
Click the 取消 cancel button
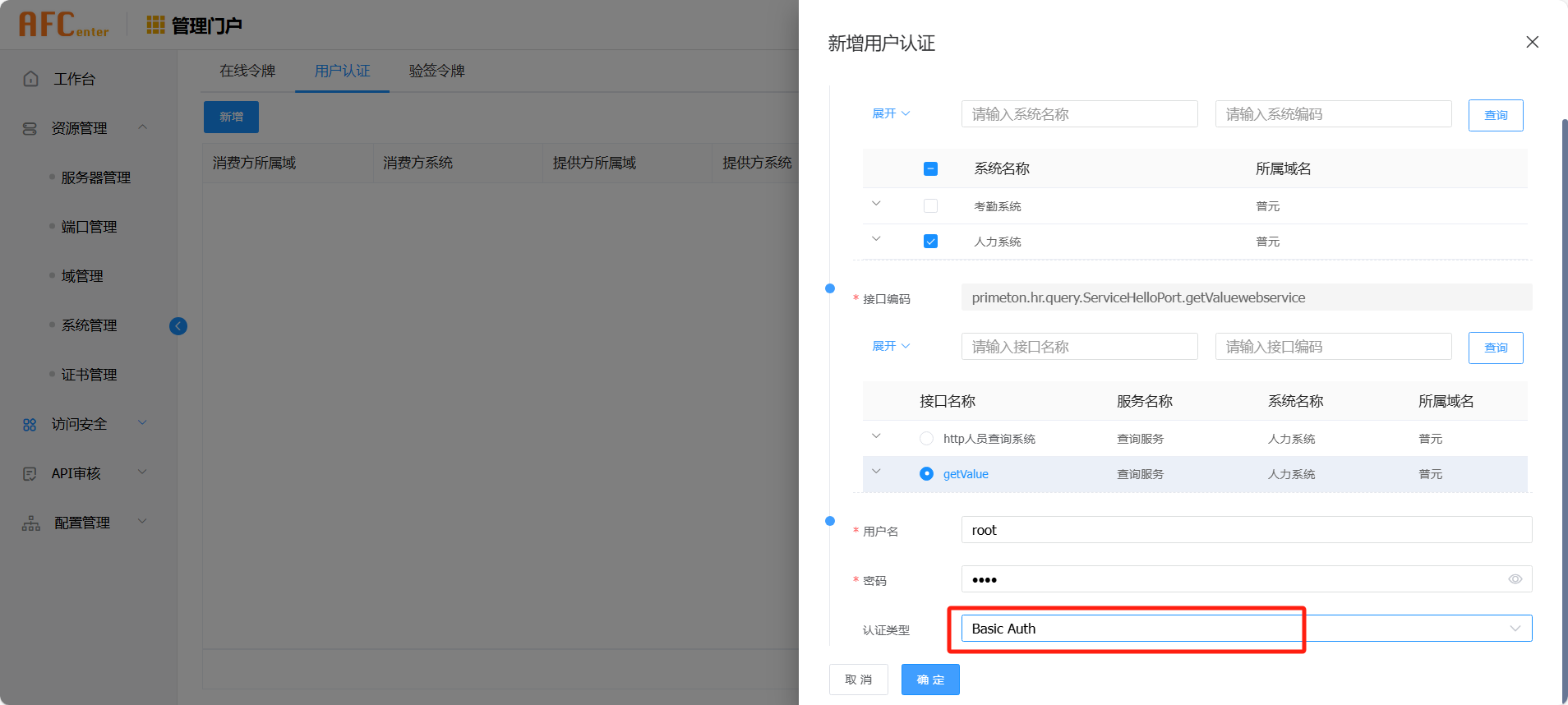(858, 680)
